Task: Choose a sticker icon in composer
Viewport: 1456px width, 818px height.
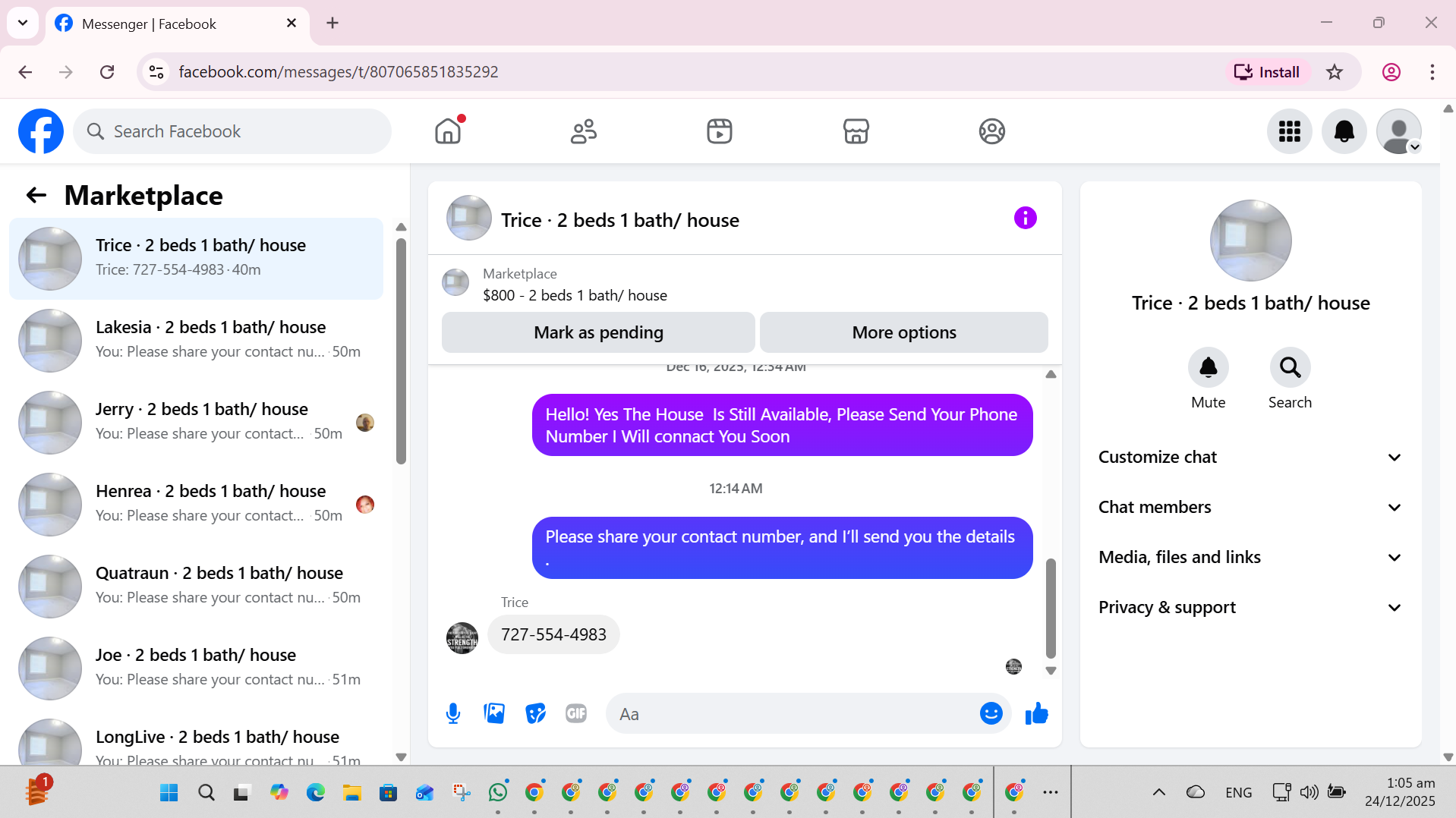Action: 535,713
